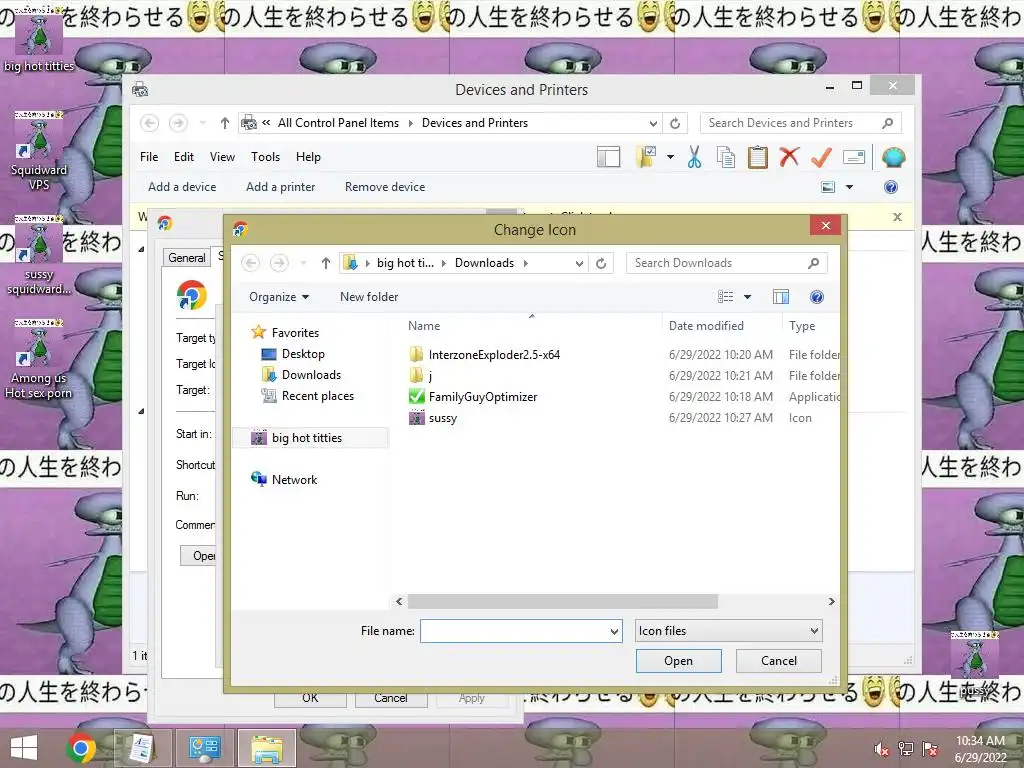Image resolution: width=1024 pixels, height=768 pixels.
Task: Toggle the preview pane icon in Change Icon
Action: tap(781, 297)
